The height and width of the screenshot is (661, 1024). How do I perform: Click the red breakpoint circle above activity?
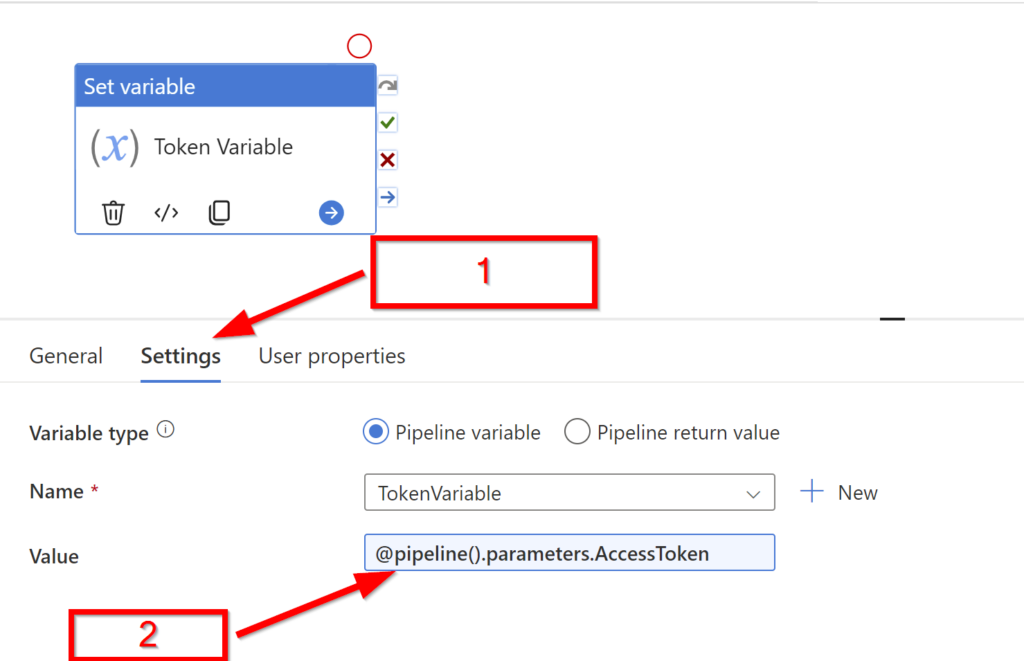[359, 46]
